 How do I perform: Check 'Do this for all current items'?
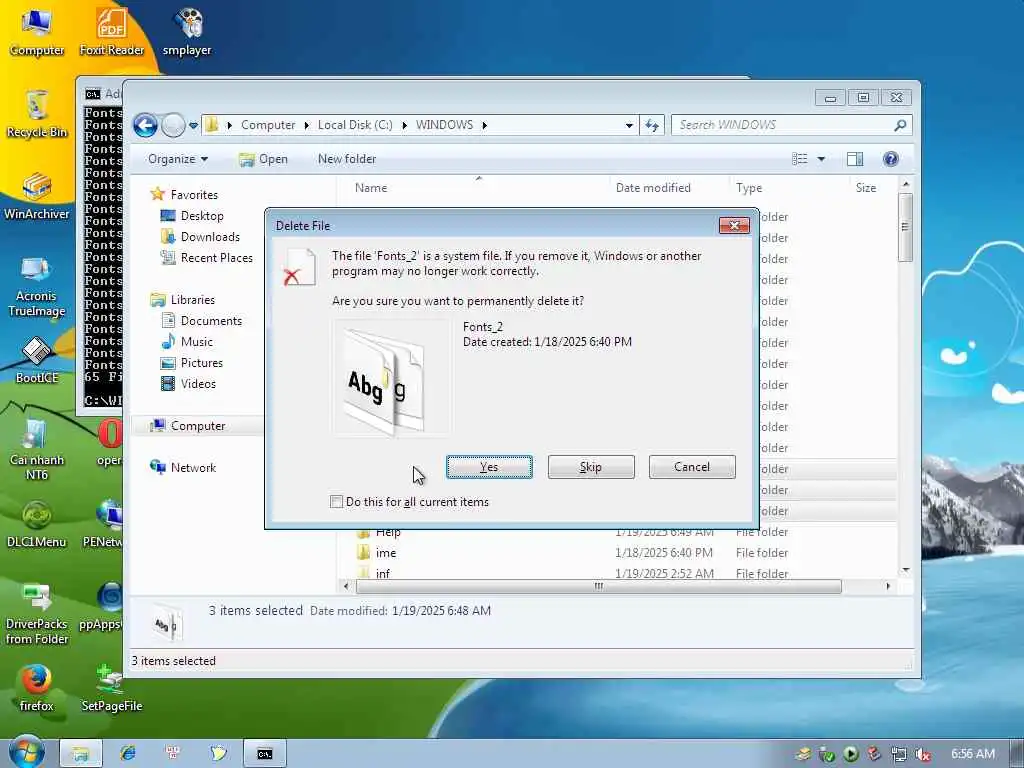336,502
